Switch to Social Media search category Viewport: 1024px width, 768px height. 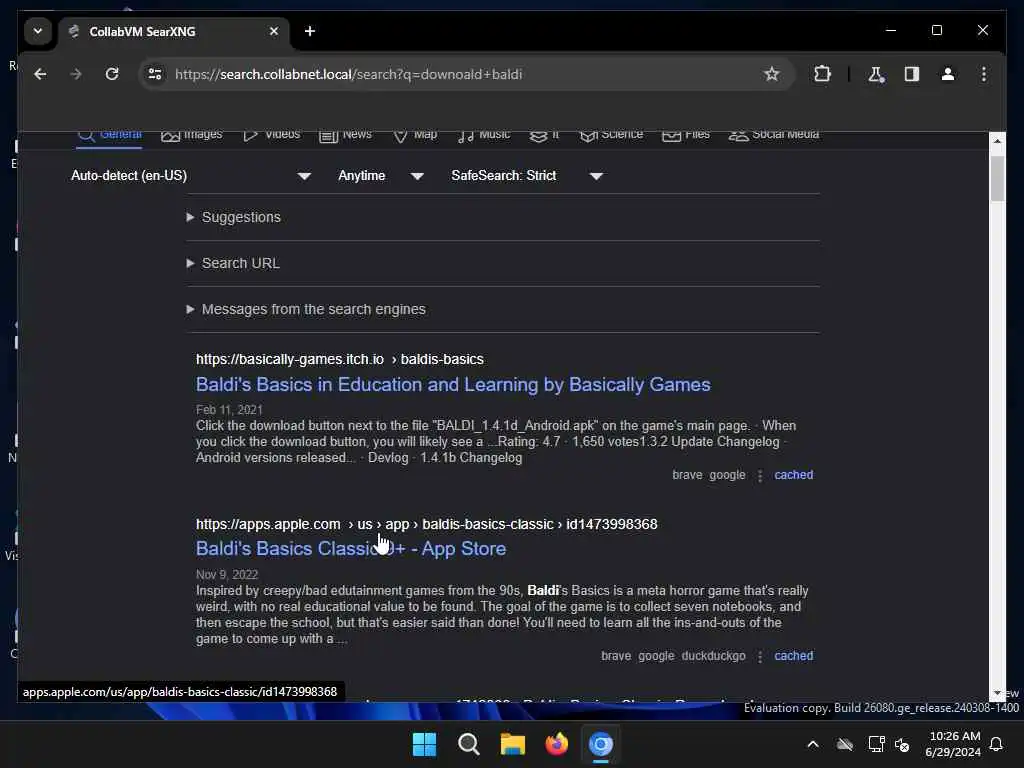point(774,135)
